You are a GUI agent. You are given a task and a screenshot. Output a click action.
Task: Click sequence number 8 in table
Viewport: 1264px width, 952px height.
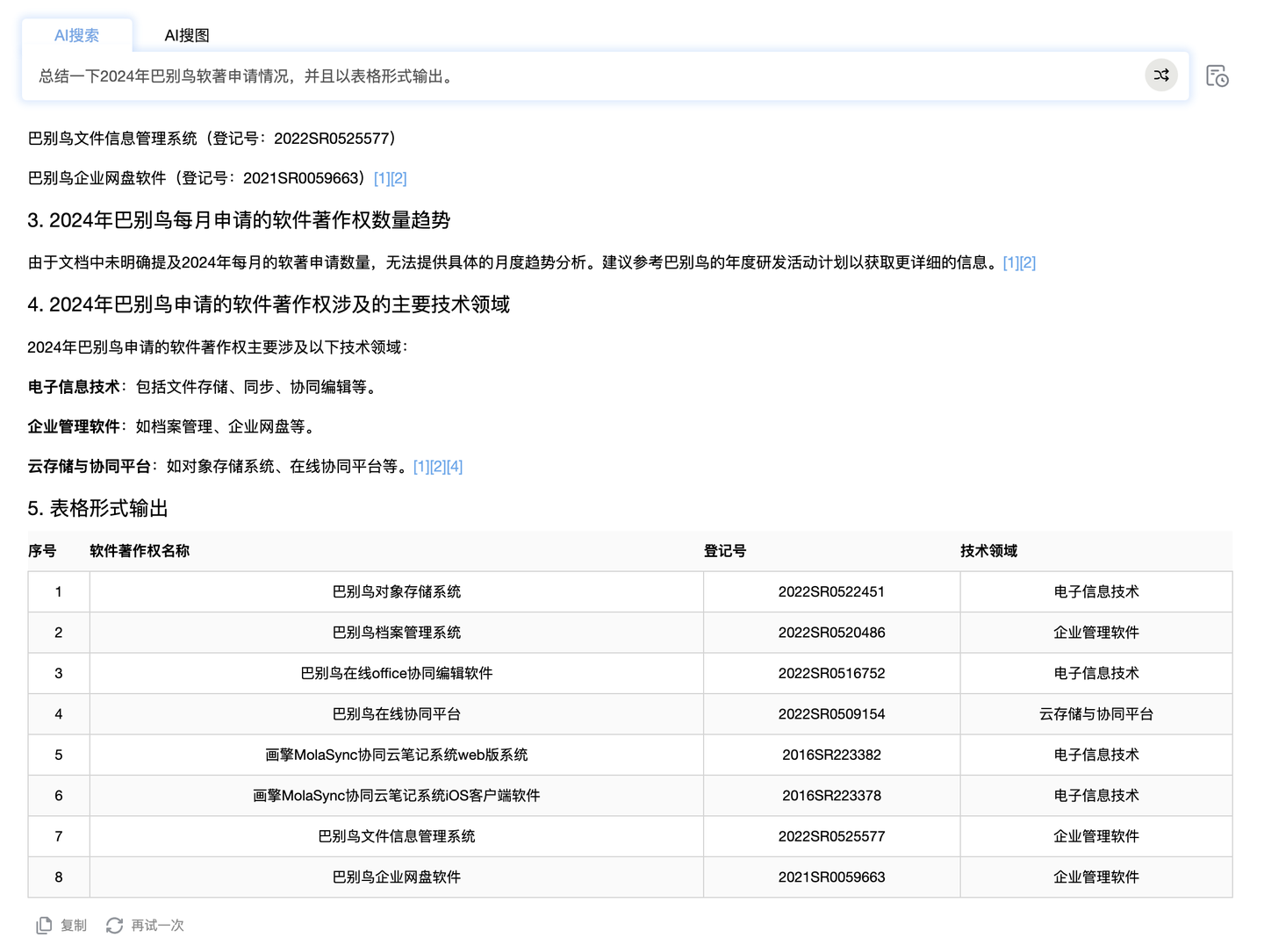coord(59,877)
